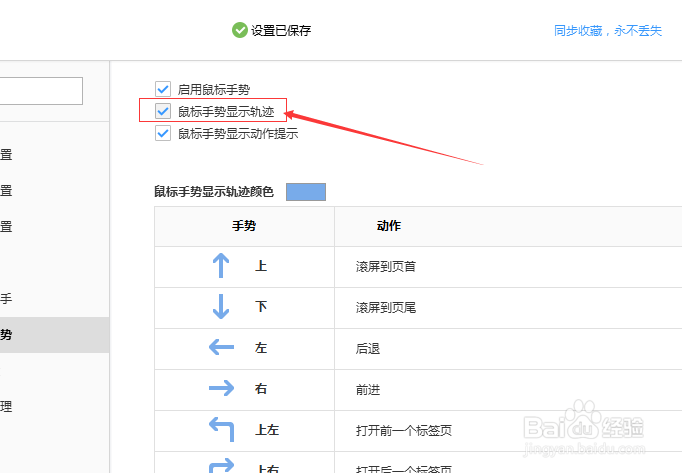This screenshot has height=473, width=682.
Task: Click the 动作 column header
Action: [508, 226]
